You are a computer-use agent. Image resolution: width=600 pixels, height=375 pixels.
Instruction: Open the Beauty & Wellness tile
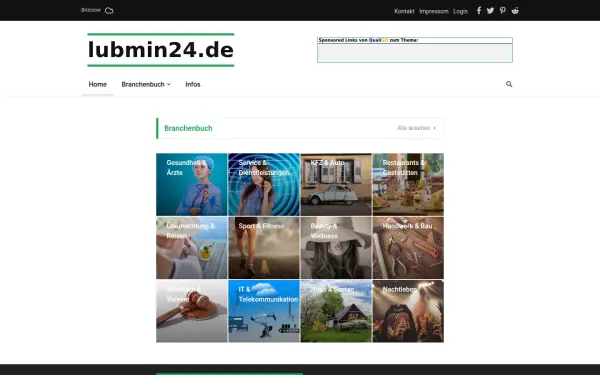pyautogui.click(x=336, y=248)
